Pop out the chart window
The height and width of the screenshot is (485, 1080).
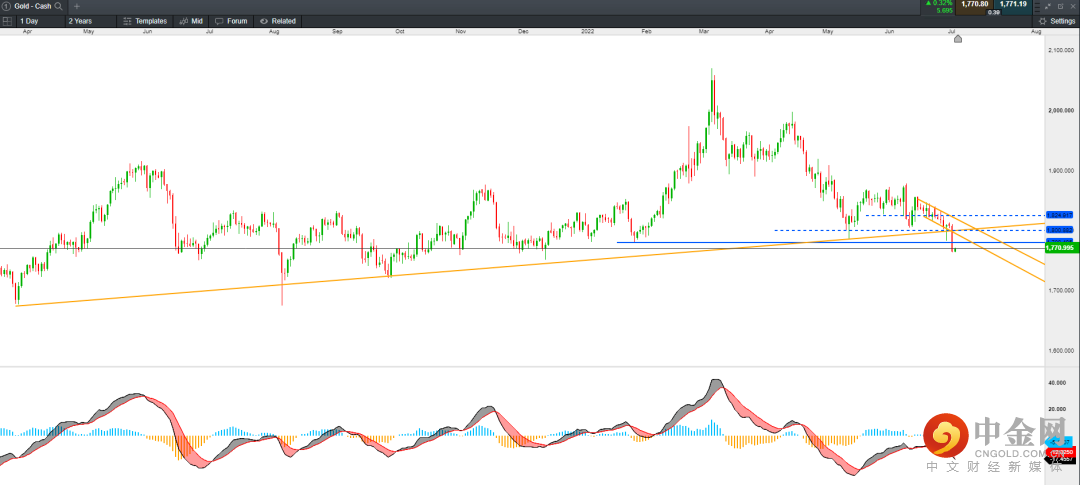click(1061, 6)
